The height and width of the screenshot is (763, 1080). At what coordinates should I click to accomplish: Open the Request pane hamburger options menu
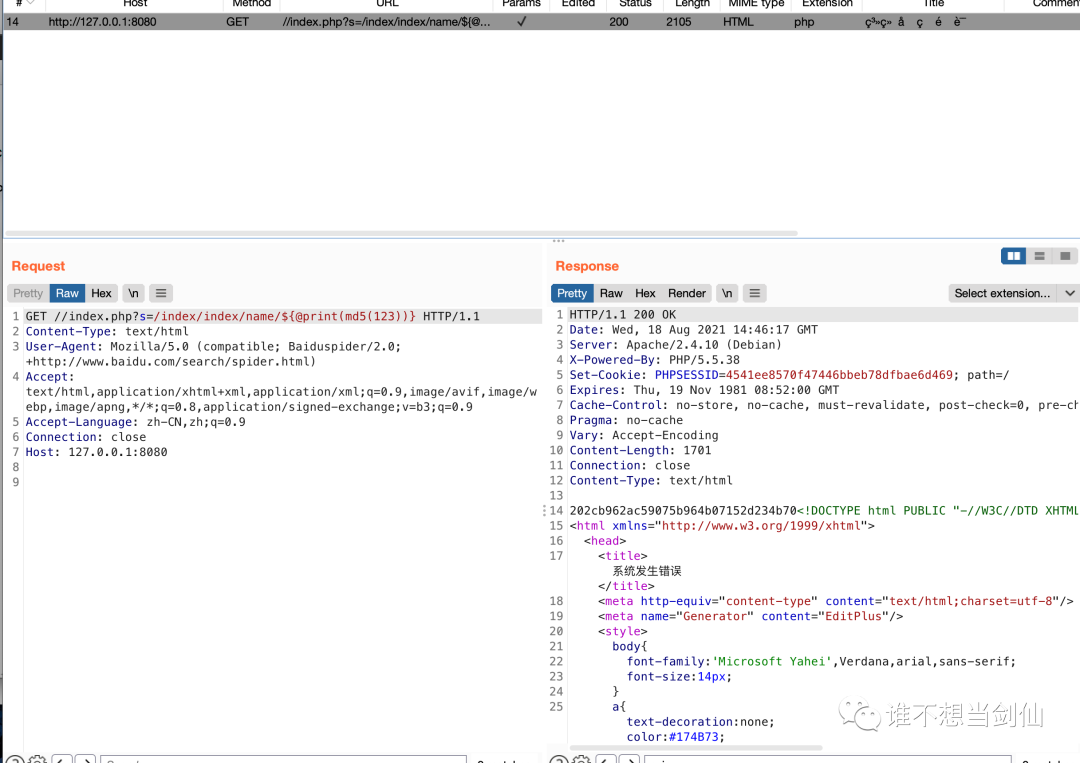[160, 293]
